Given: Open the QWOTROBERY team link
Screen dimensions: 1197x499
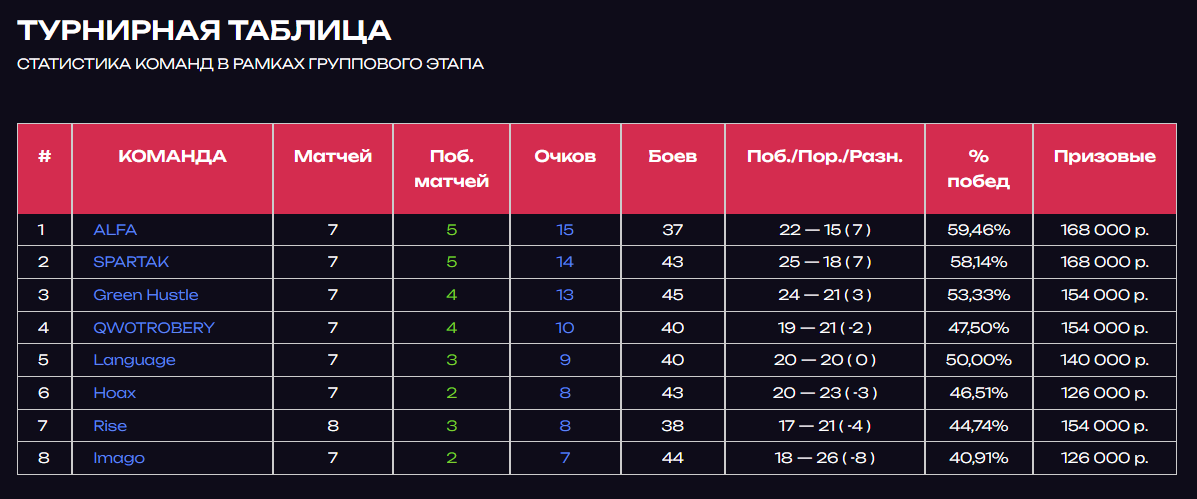Looking at the screenshot, I should click(x=154, y=328).
